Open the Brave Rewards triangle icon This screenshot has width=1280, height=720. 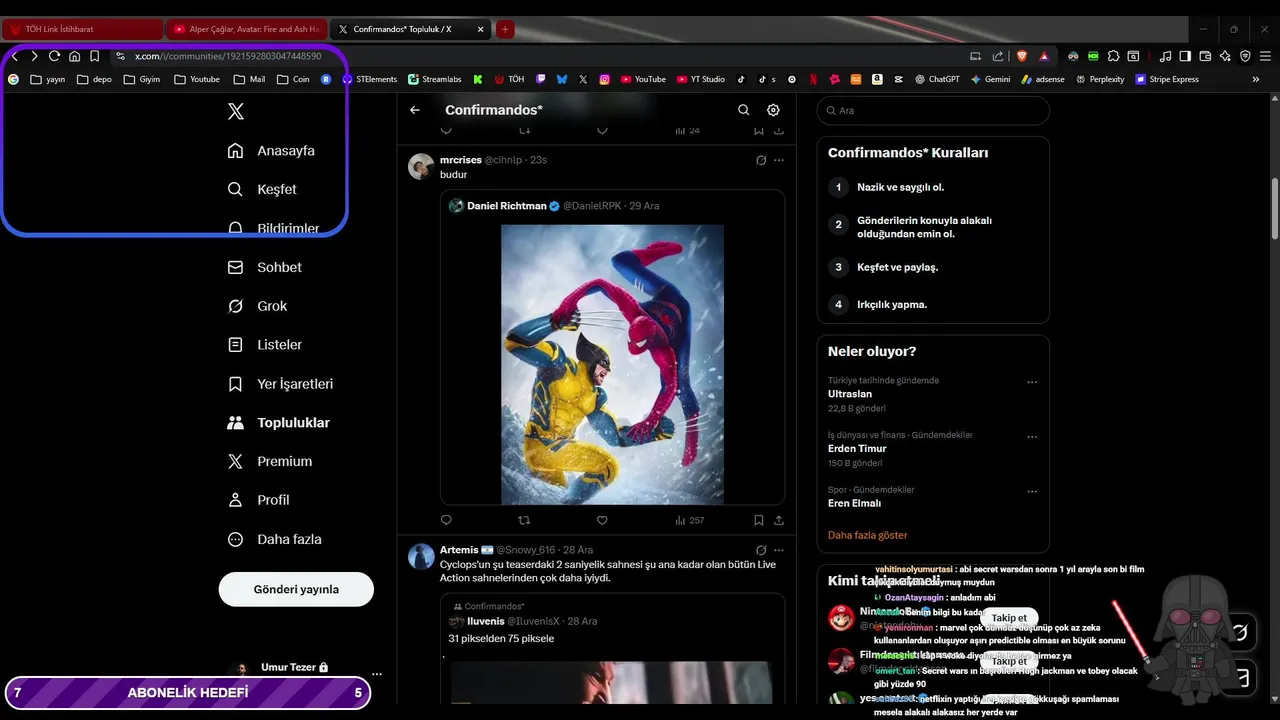1044,56
